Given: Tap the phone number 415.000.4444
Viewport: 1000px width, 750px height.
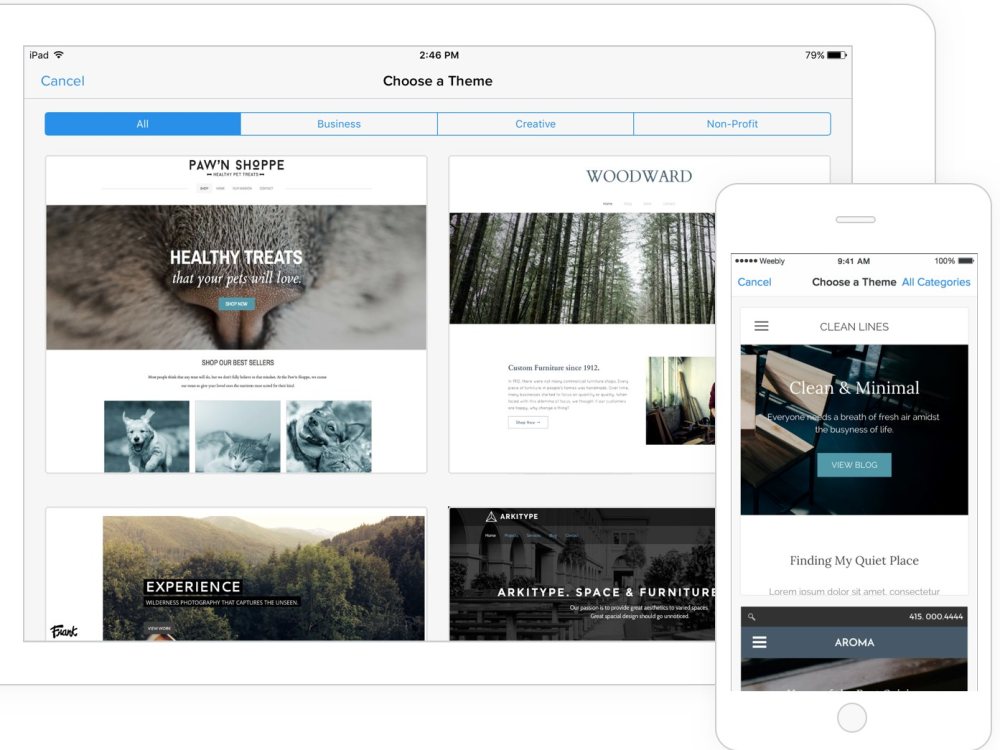Looking at the screenshot, I should coord(936,617).
